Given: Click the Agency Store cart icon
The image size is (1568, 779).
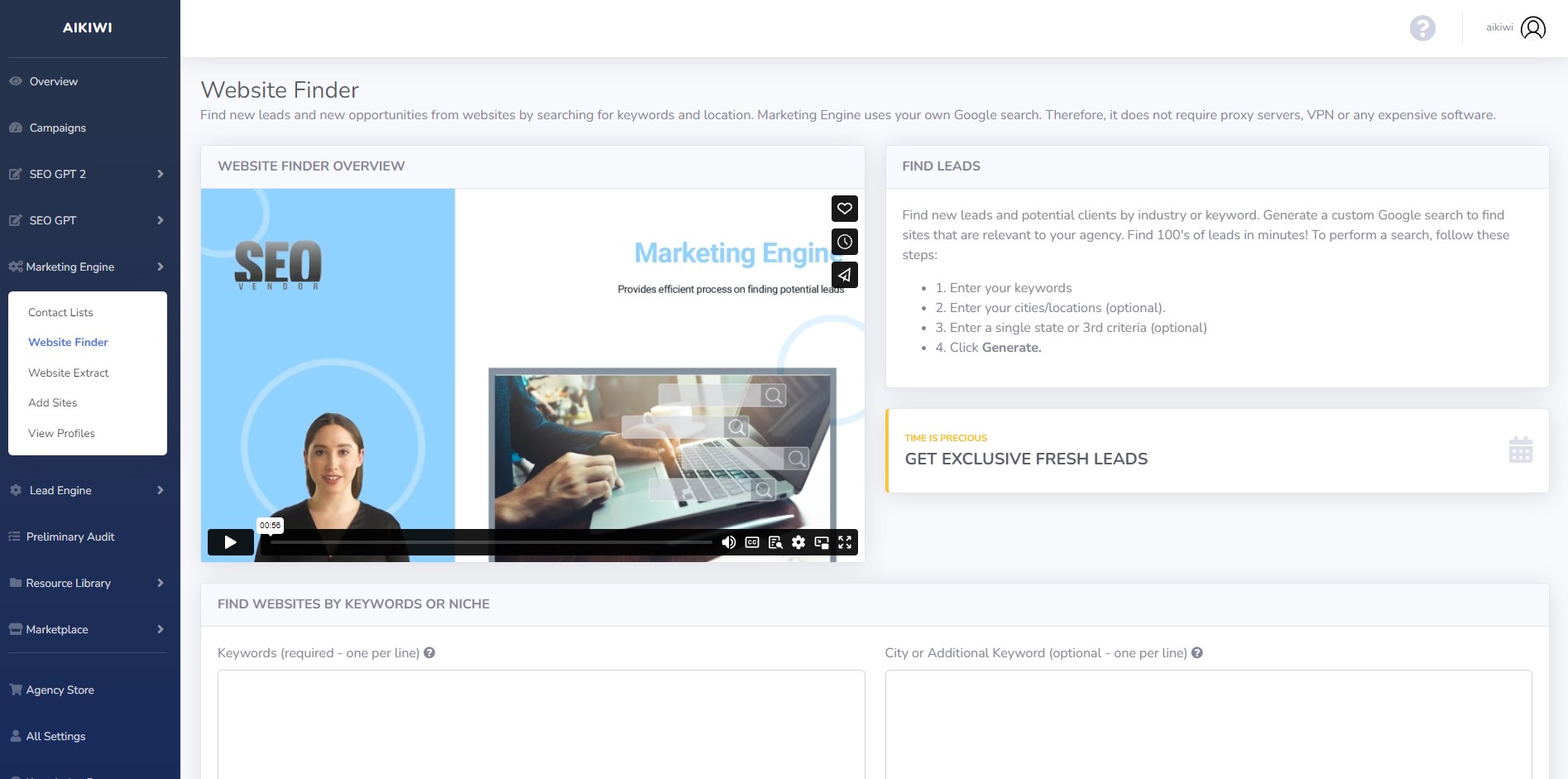Looking at the screenshot, I should tap(15, 690).
